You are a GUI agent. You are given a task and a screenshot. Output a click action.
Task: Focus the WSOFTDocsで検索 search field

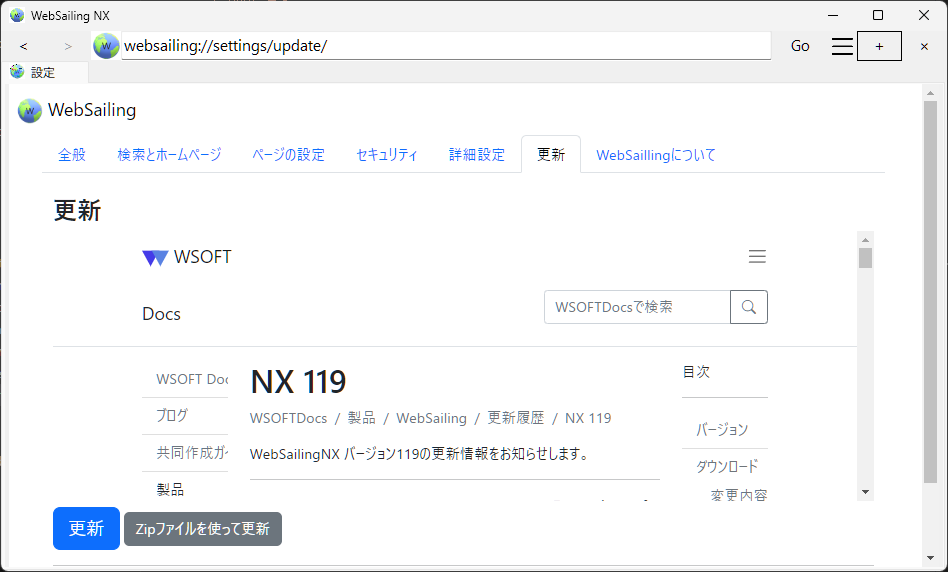[637, 307]
